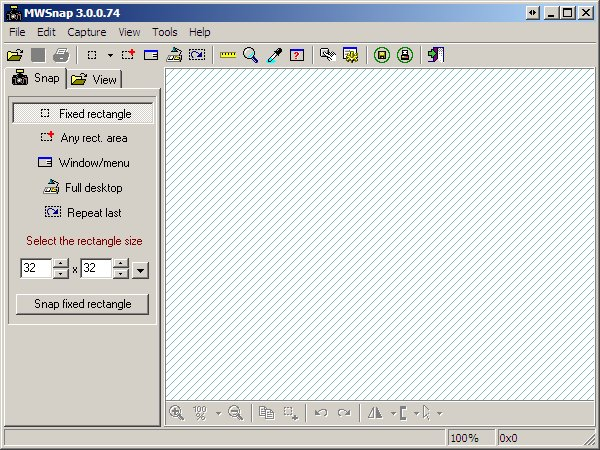Image resolution: width=600 pixels, height=450 pixels.
Task: Open the zoom magnifier tool
Action: pyautogui.click(x=250, y=55)
